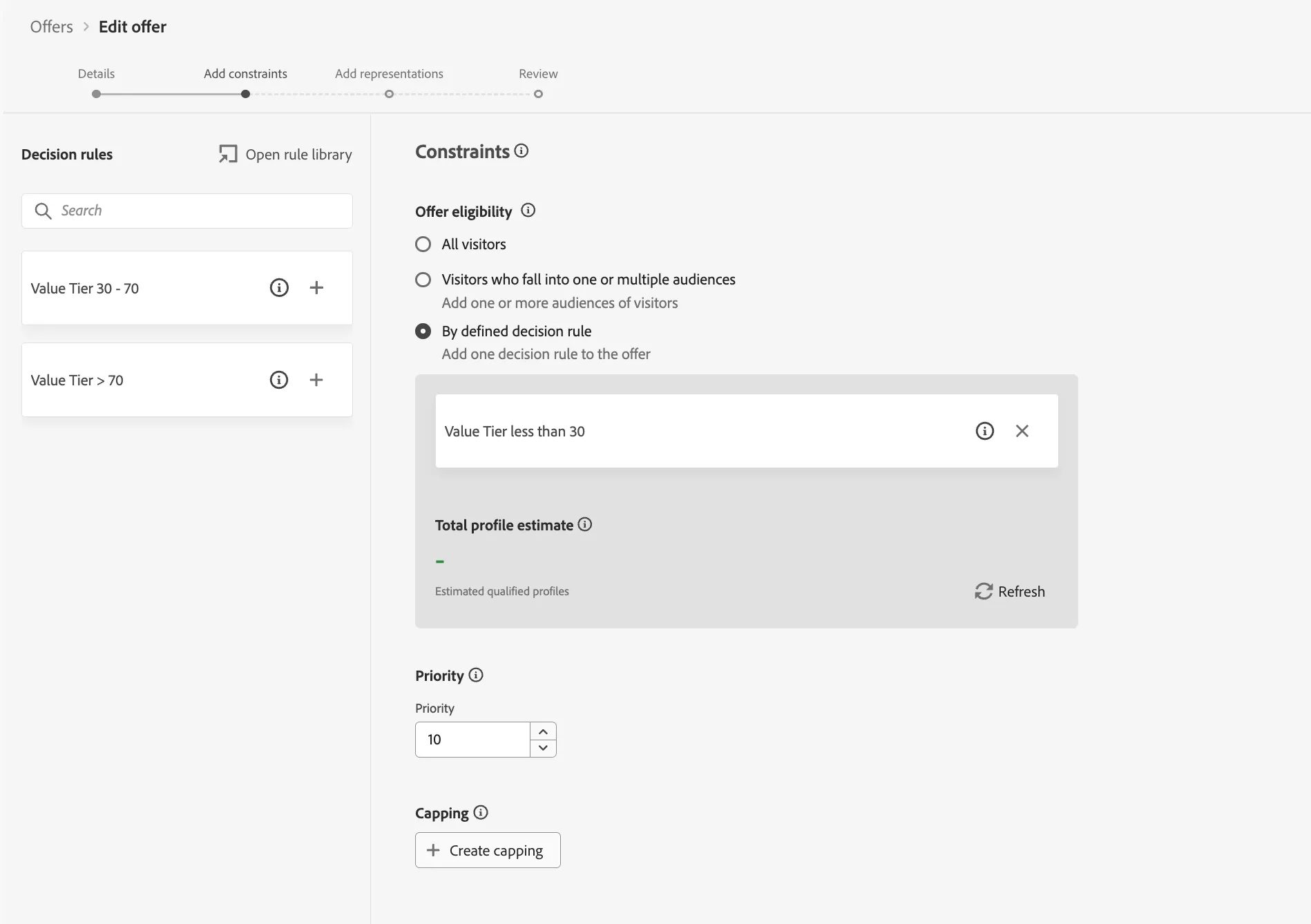Open the Priority info icon

point(476,675)
